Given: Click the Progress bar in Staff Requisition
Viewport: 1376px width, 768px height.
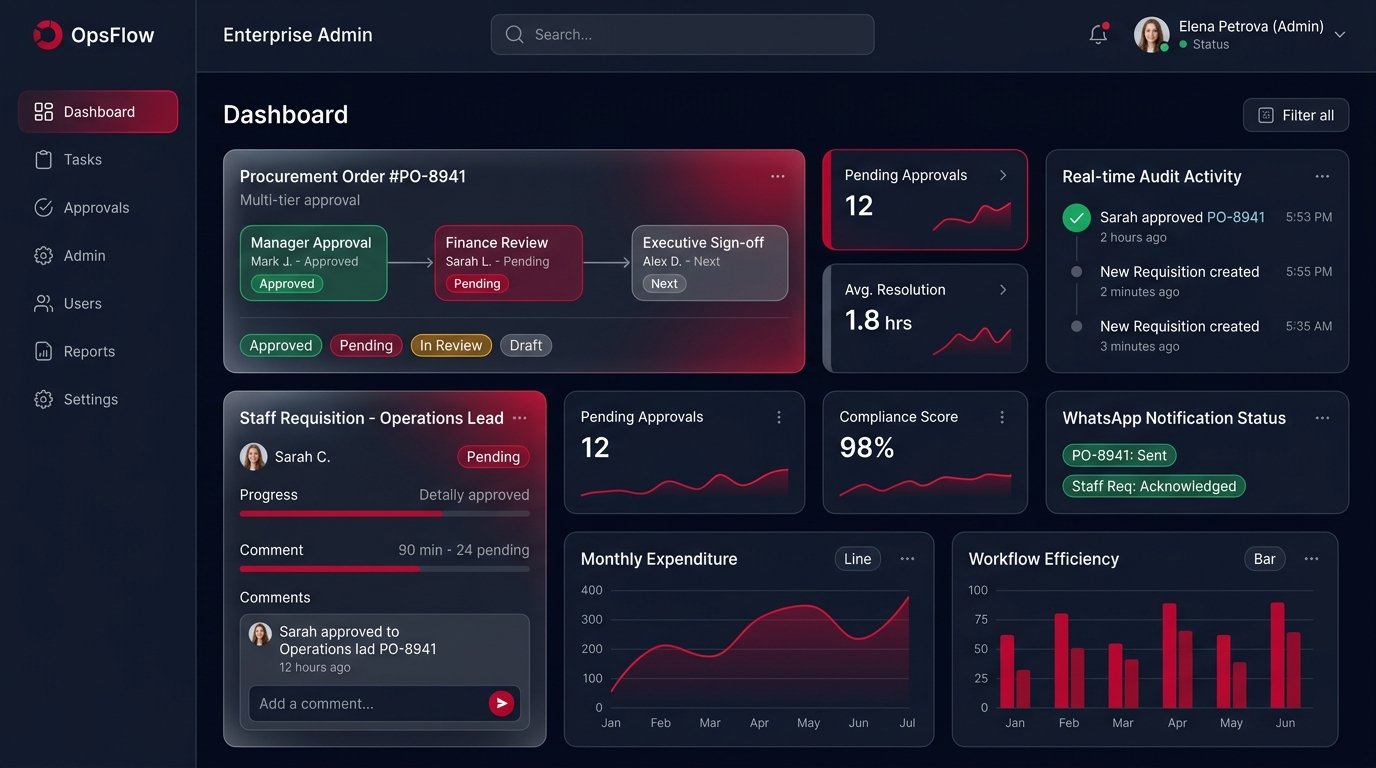Looking at the screenshot, I should point(385,514).
